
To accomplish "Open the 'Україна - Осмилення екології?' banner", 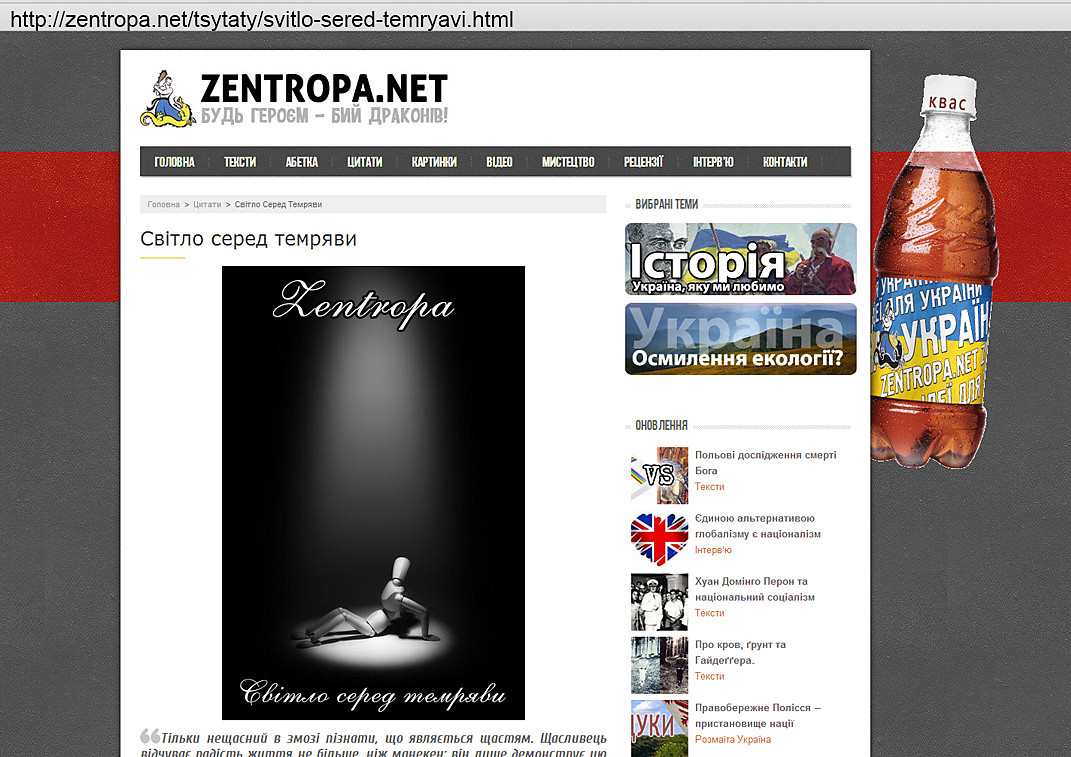I will click(740, 338).
